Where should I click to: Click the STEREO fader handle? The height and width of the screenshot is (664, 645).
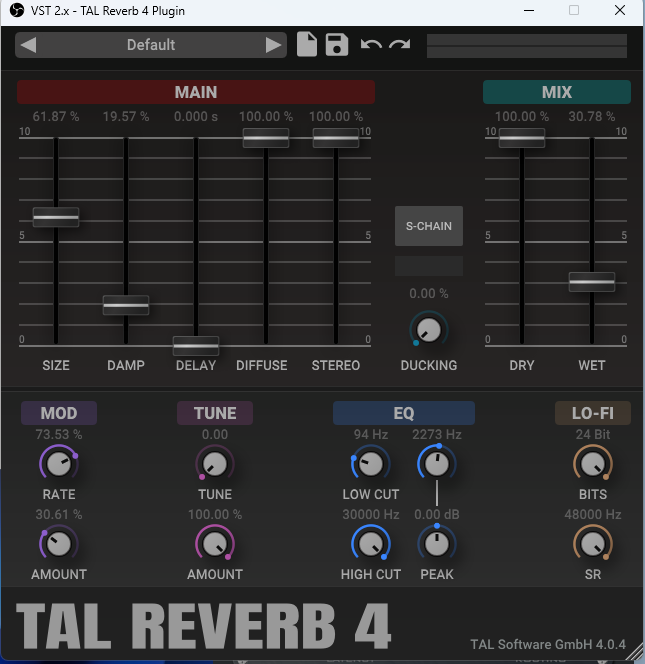[x=336, y=138]
